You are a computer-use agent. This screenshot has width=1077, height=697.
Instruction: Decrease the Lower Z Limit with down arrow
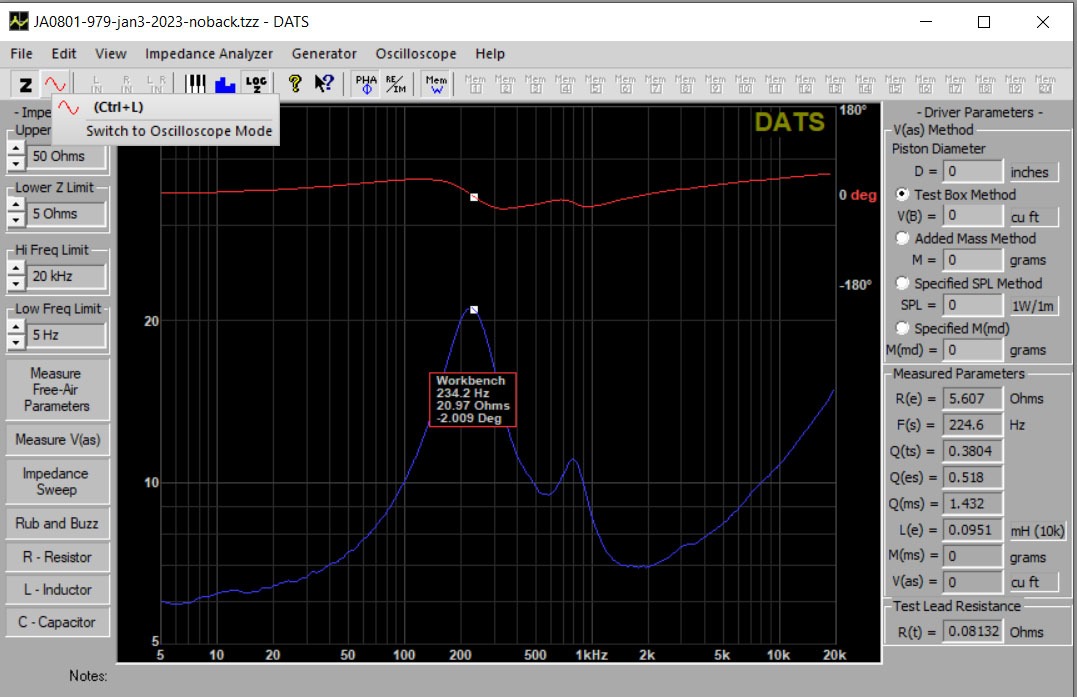click(x=16, y=220)
